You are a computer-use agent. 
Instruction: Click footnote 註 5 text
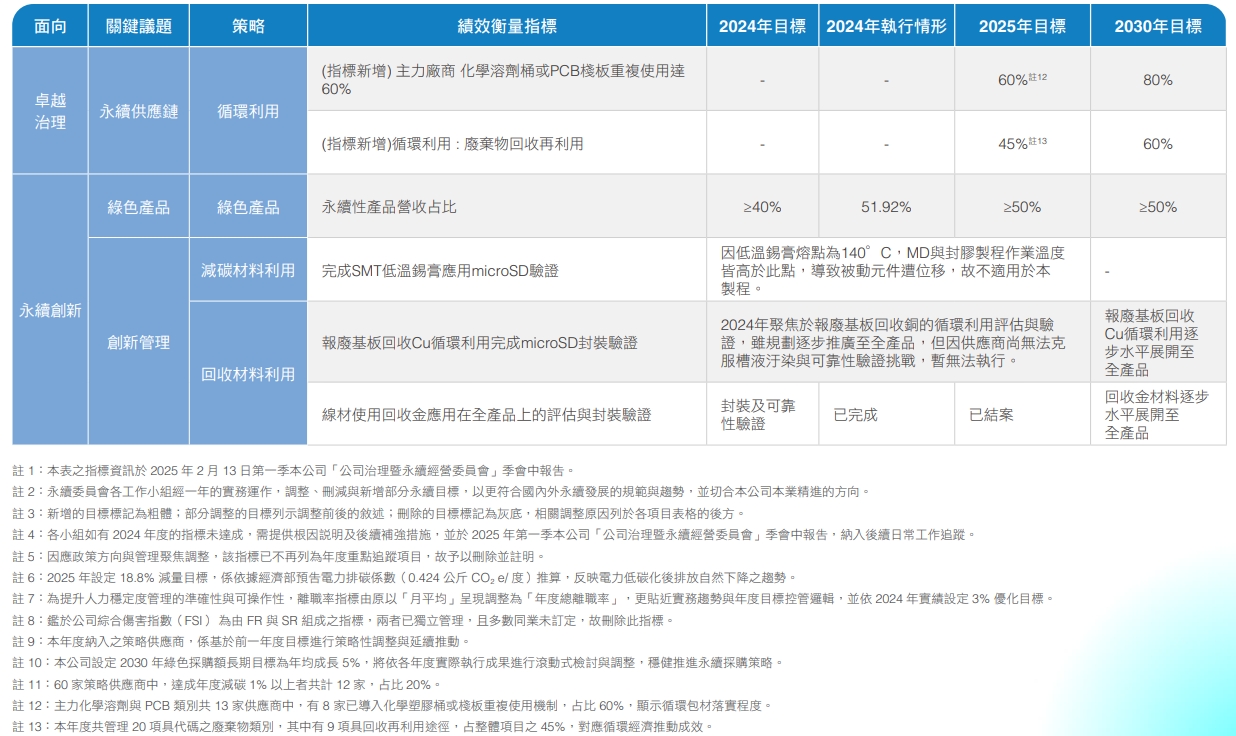coord(280,556)
